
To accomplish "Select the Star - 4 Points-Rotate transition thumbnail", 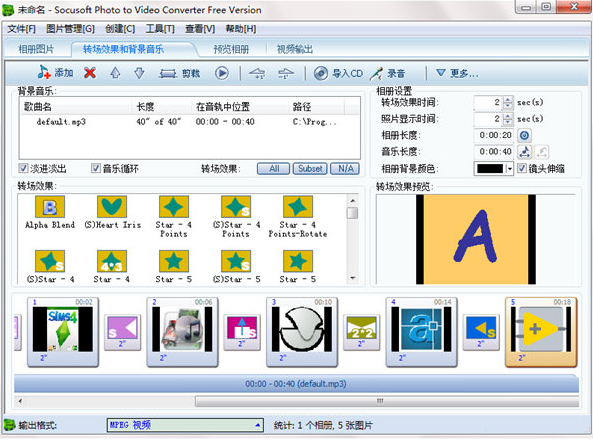I will click(298, 207).
